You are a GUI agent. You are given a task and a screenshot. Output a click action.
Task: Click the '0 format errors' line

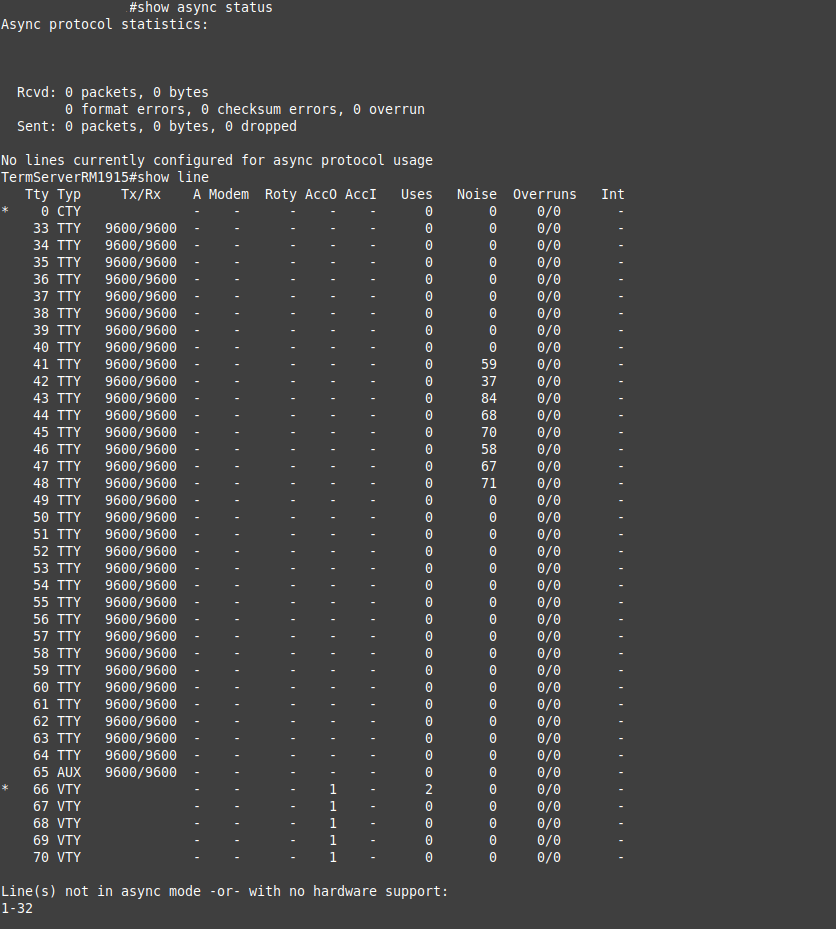point(245,110)
